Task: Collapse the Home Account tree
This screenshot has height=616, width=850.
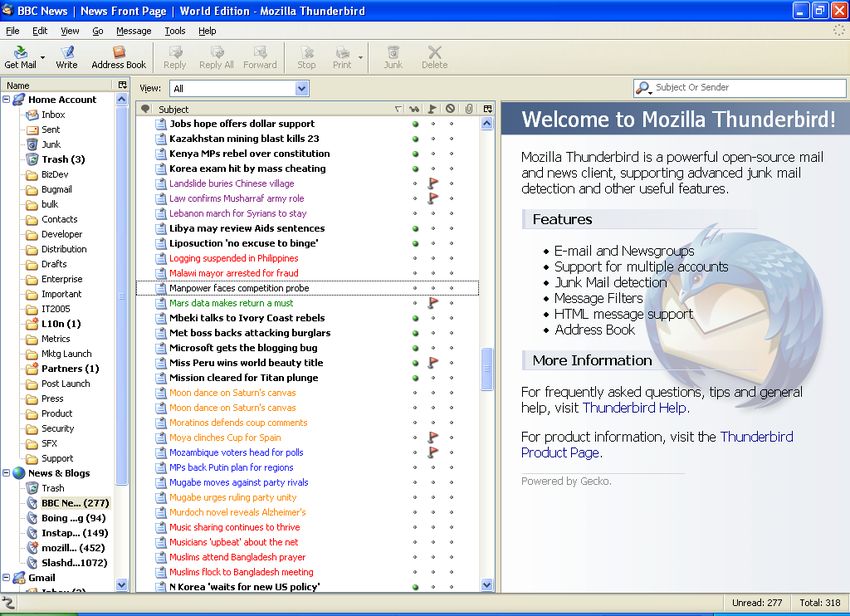Action: (x=6, y=99)
